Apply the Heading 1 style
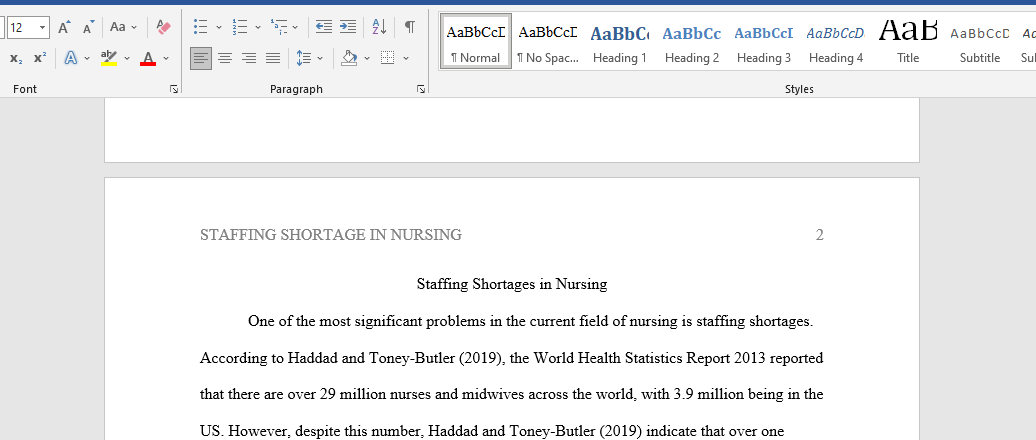This screenshot has width=1036, height=440. click(x=619, y=41)
